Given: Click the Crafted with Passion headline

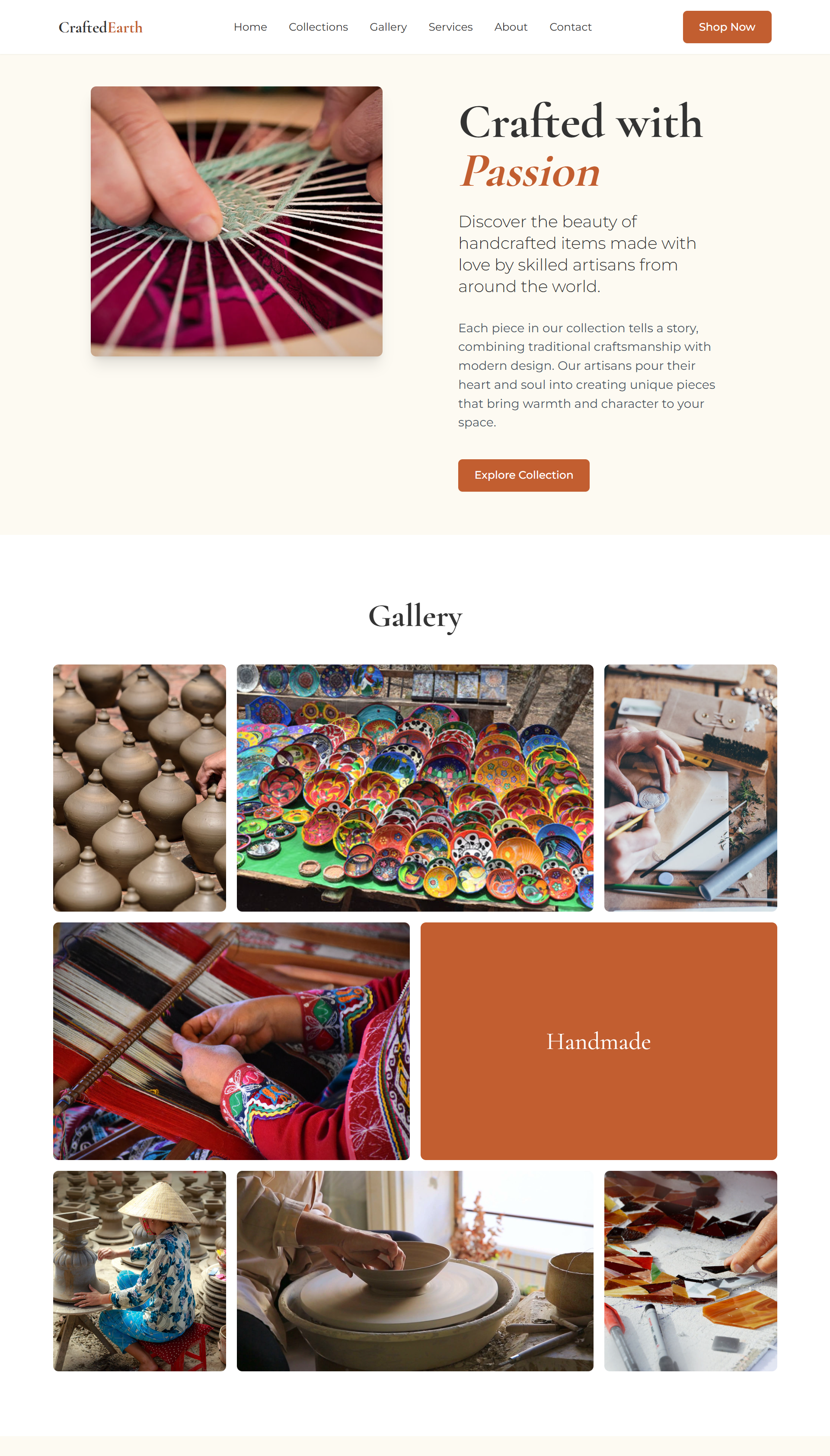Looking at the screenshot, I should [580, 146].
